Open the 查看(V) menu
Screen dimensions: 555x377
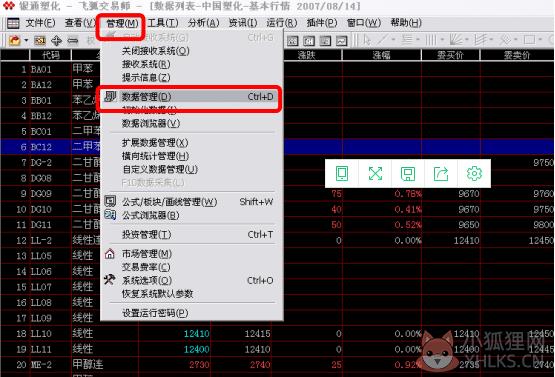tap(80, 23)
